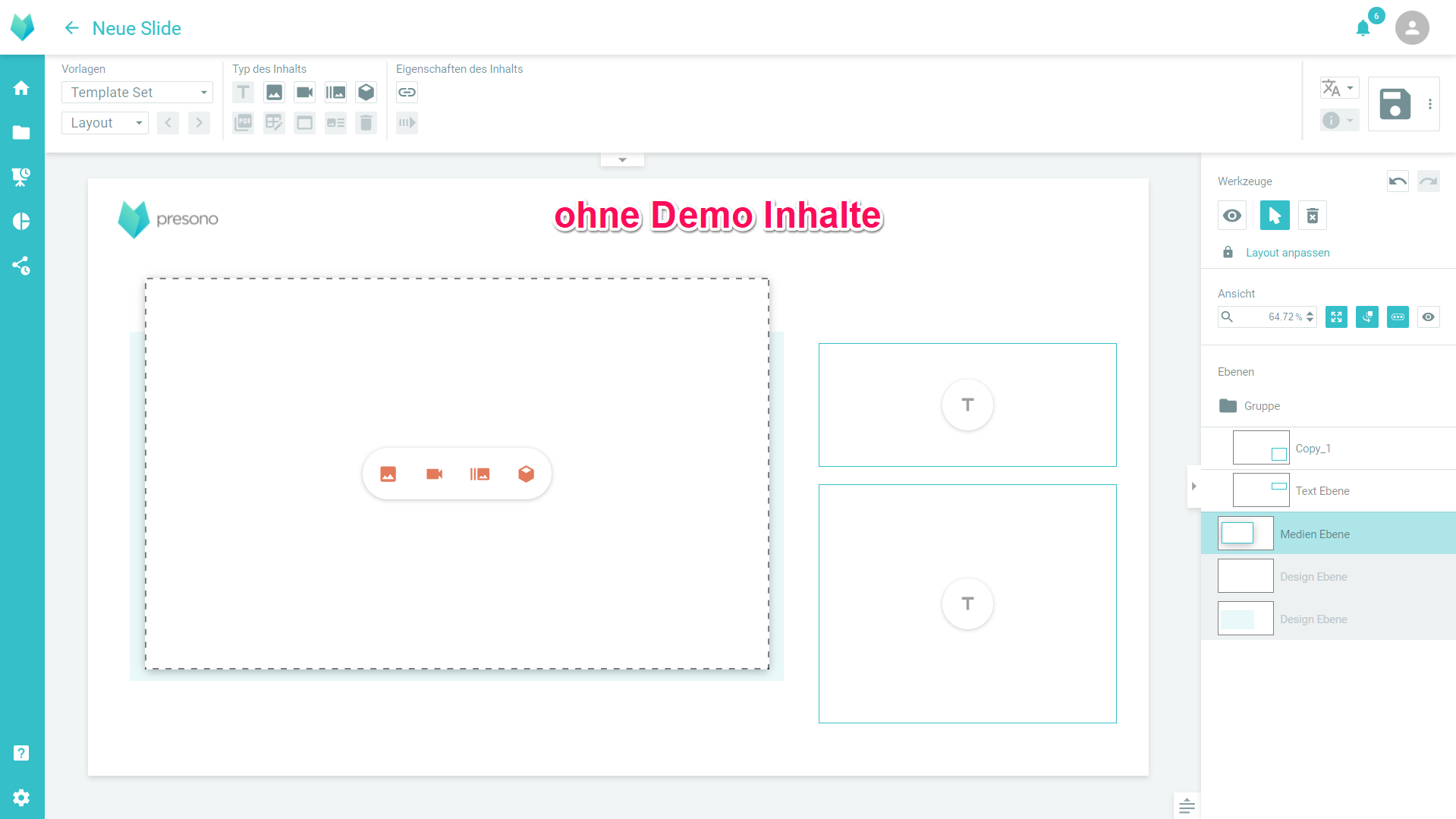Open the Layout dropdown
1456x819 pixels.
coord(105,123)
